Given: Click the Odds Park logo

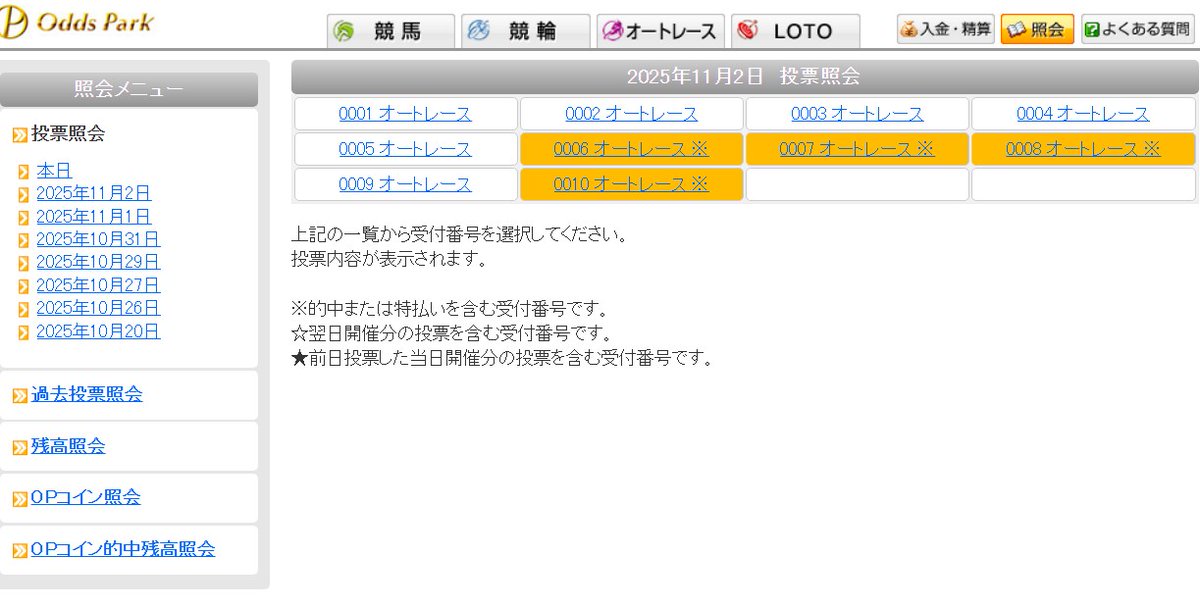Looking at the screenshot, I should click(x=76, y=21).
